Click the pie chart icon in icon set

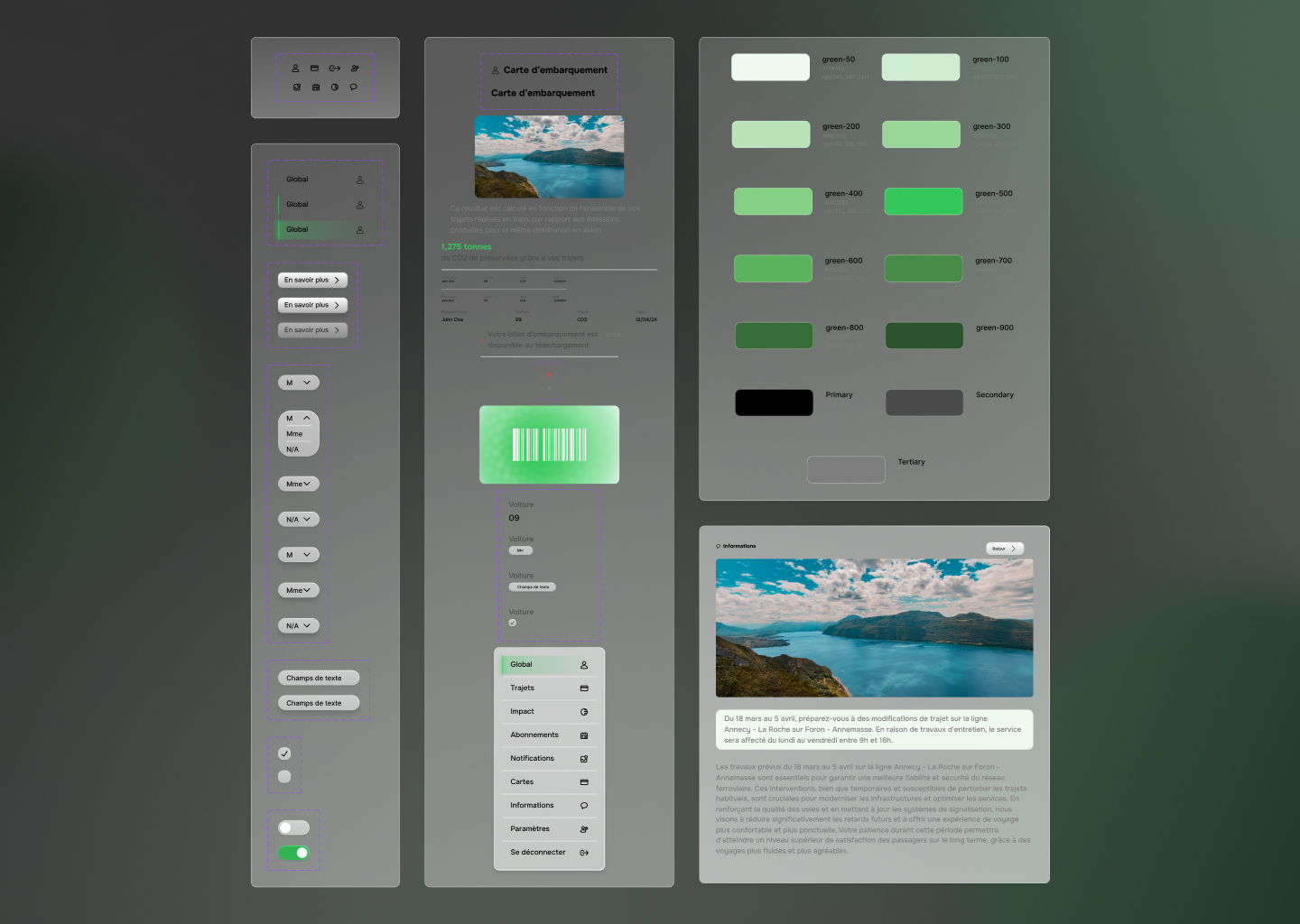coord(334,88)
